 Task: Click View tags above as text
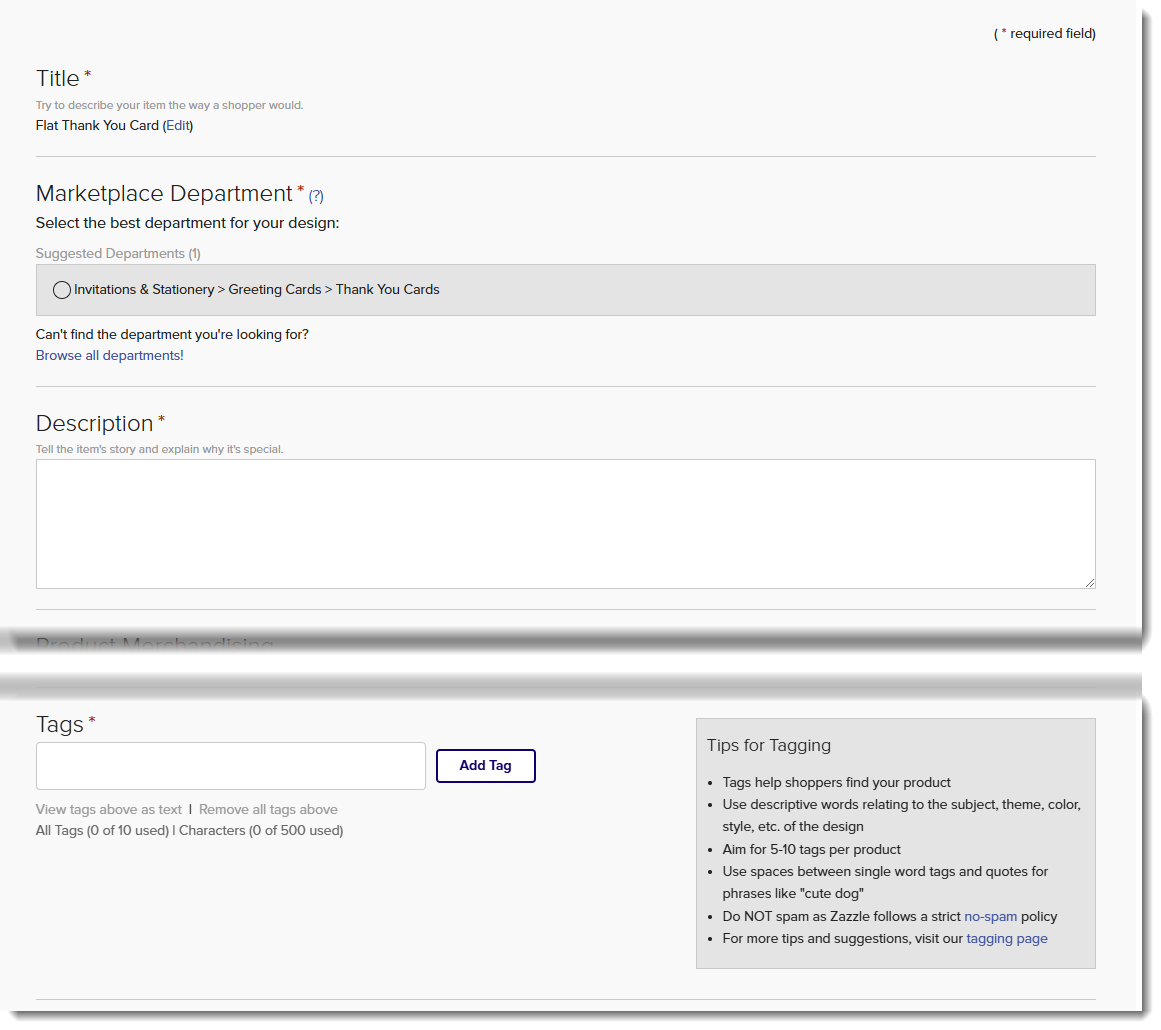[x=109, y=810]
